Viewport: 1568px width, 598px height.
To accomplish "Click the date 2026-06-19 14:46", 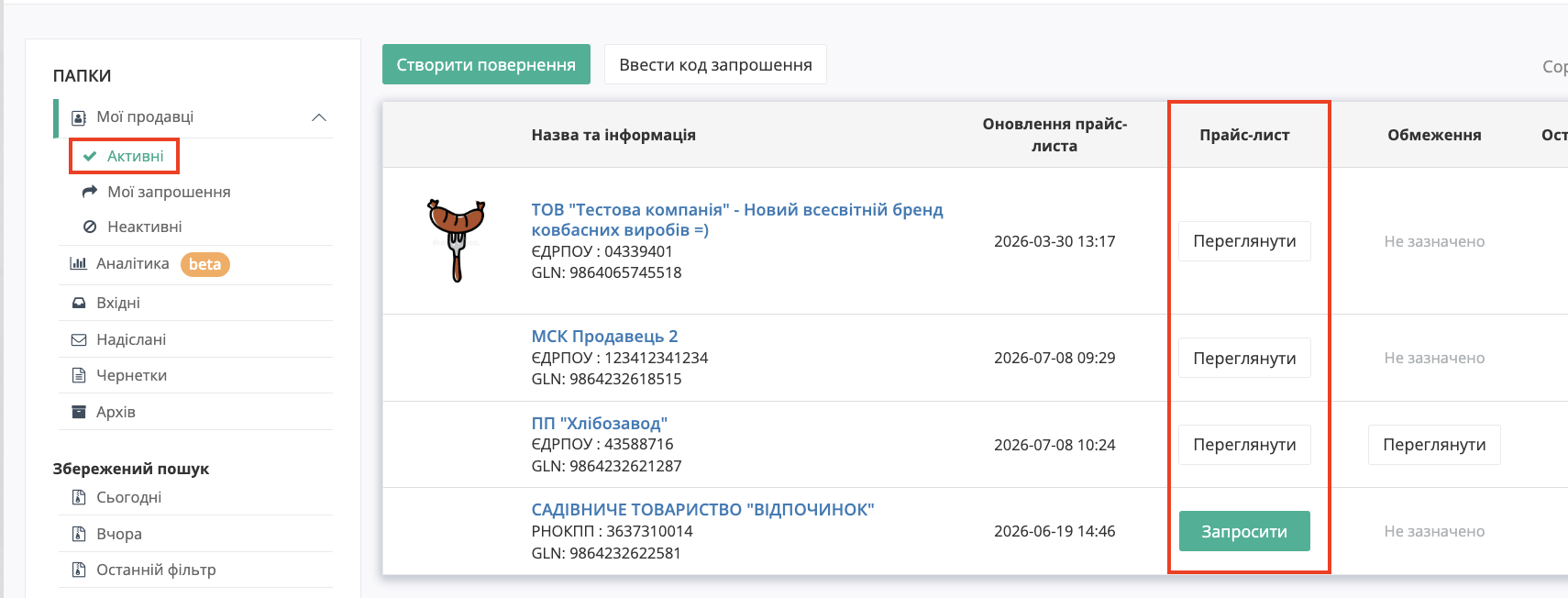I will 1055,531.
